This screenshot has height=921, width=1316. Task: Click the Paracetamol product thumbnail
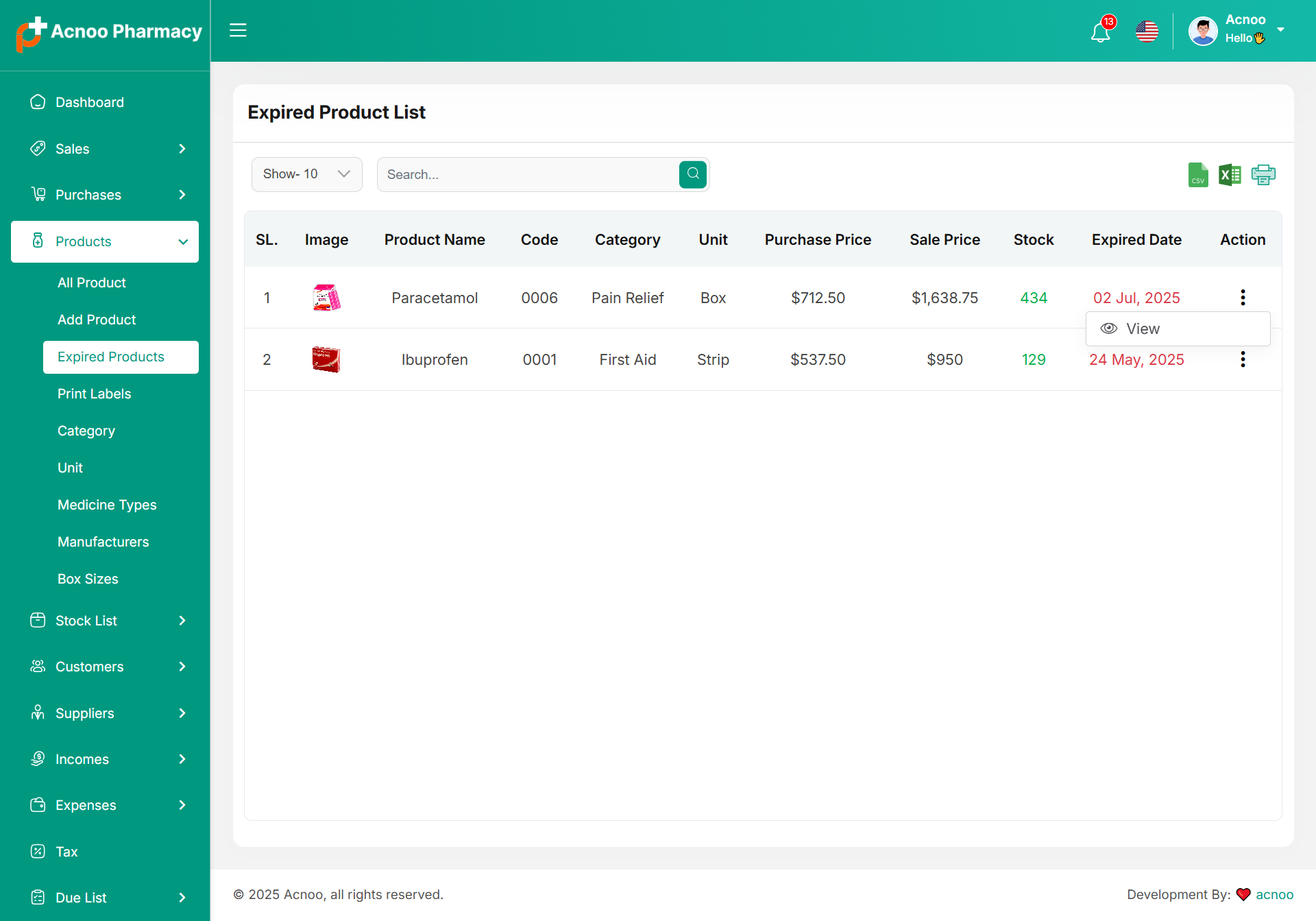326,298
